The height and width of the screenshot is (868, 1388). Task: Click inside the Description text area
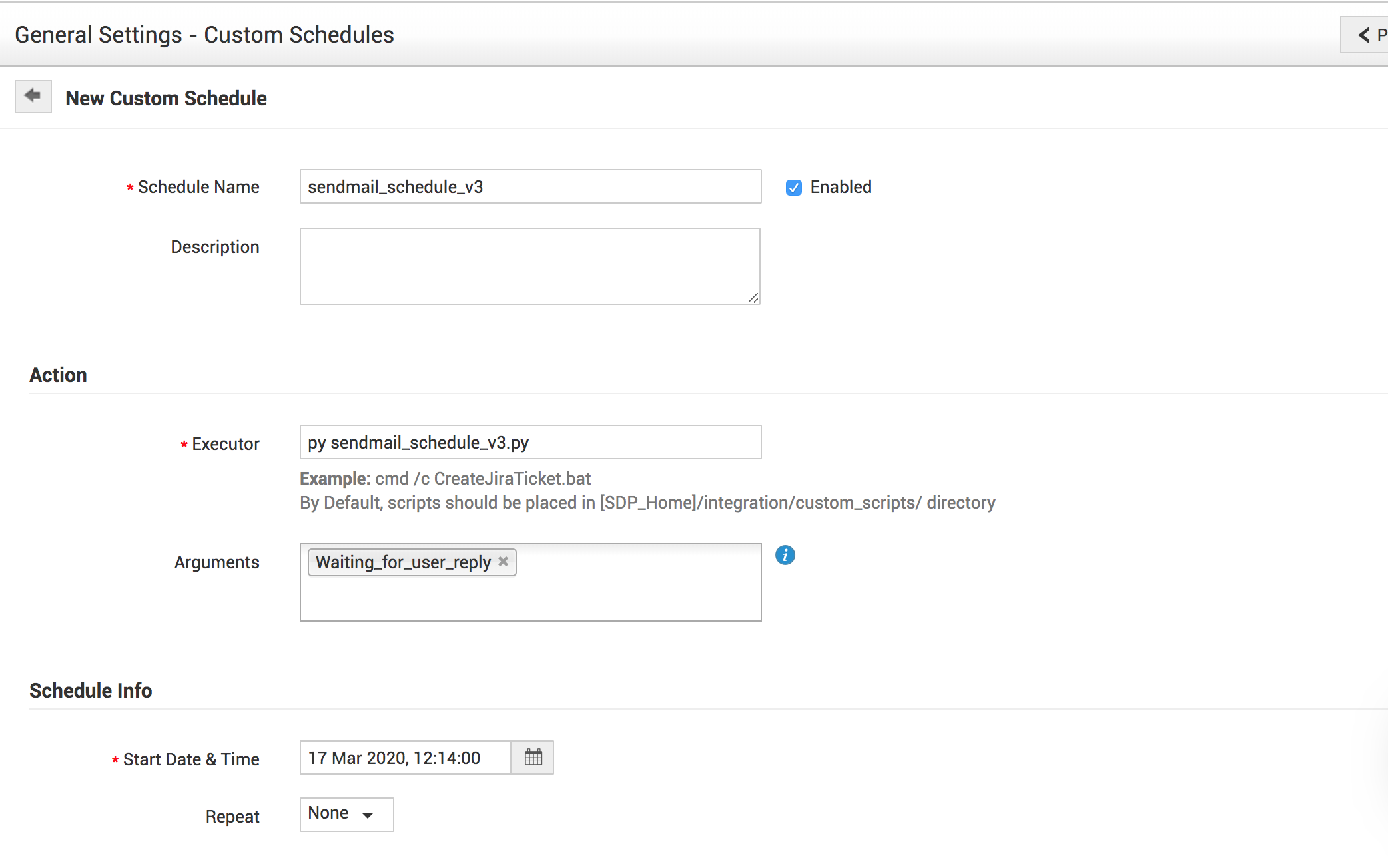tap(529, 266)
